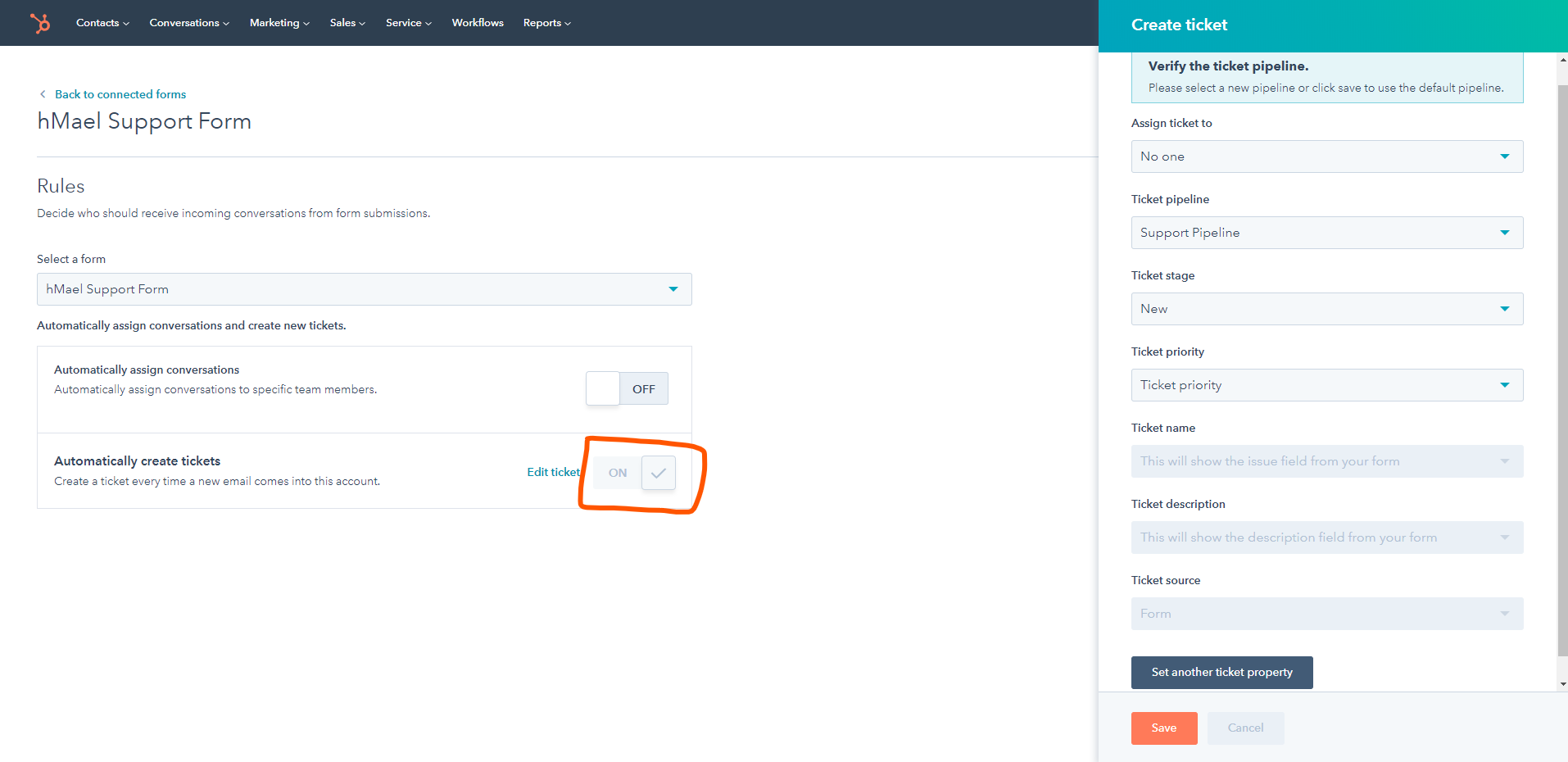Click Workflows in the navigation bar
This screenshot has height=762, width=1568.
[x=477, y=23]
